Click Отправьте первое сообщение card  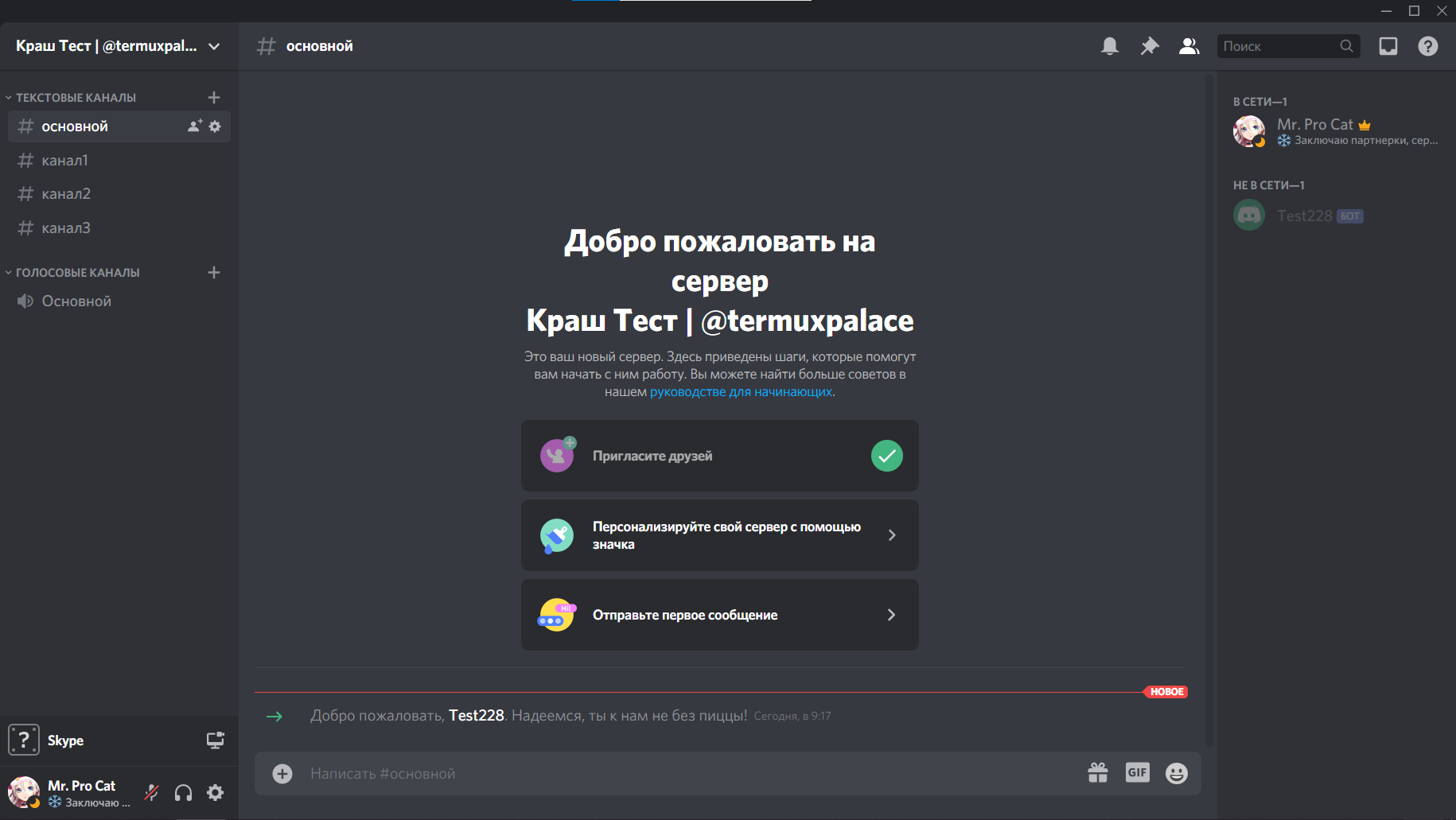pyautogui.click(x=720, y=615)
